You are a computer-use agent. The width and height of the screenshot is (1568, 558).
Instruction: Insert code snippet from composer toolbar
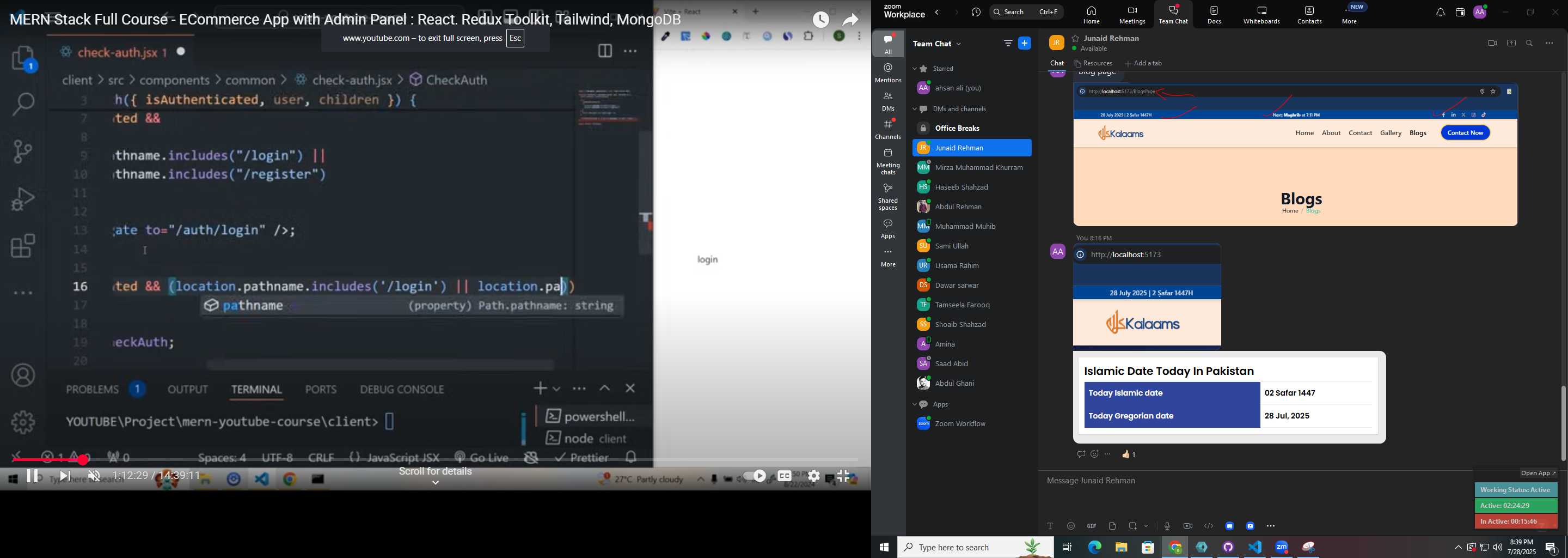tap(1208, 526)
